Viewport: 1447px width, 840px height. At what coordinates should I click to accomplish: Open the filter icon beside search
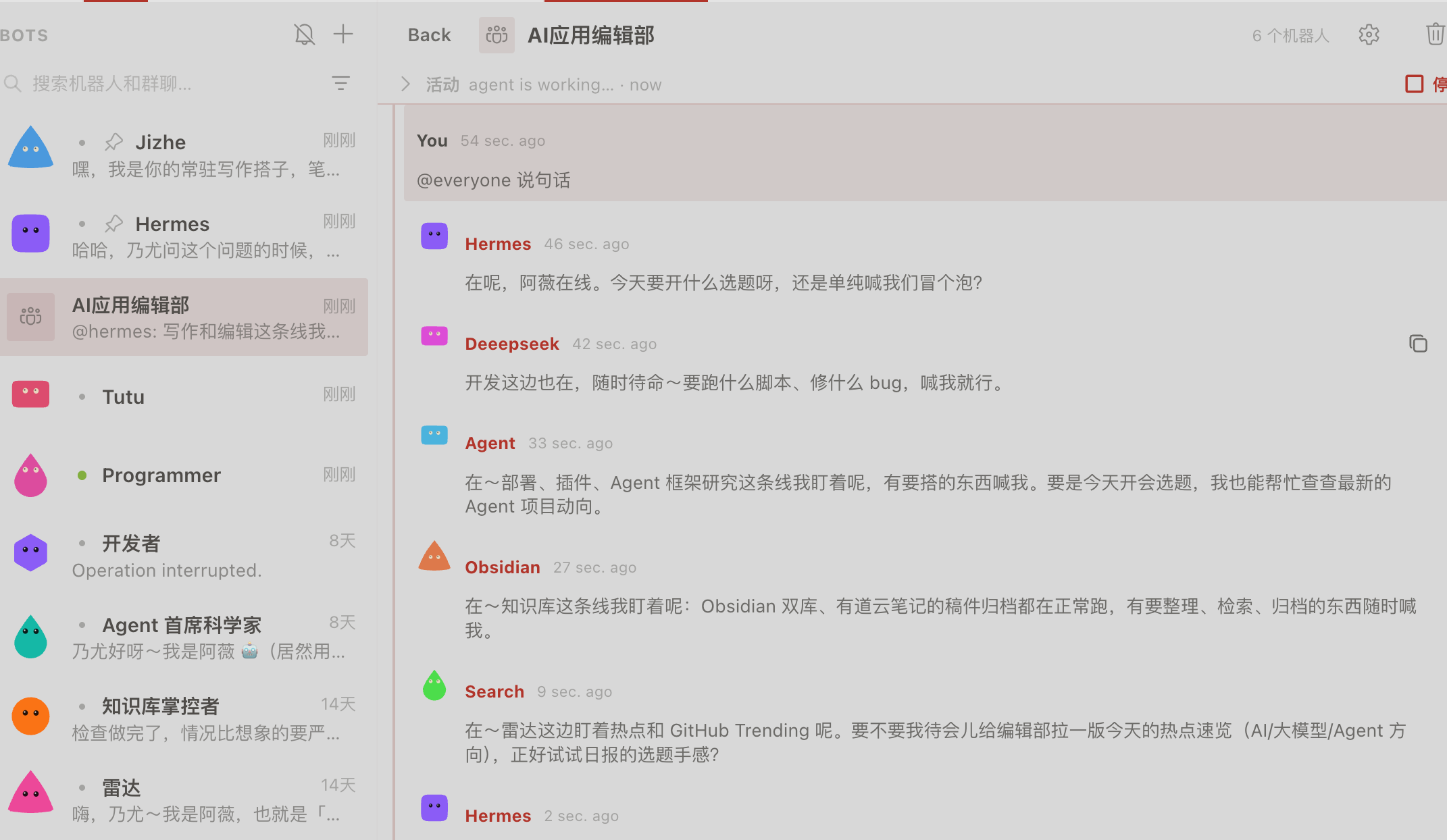[340, 83]
